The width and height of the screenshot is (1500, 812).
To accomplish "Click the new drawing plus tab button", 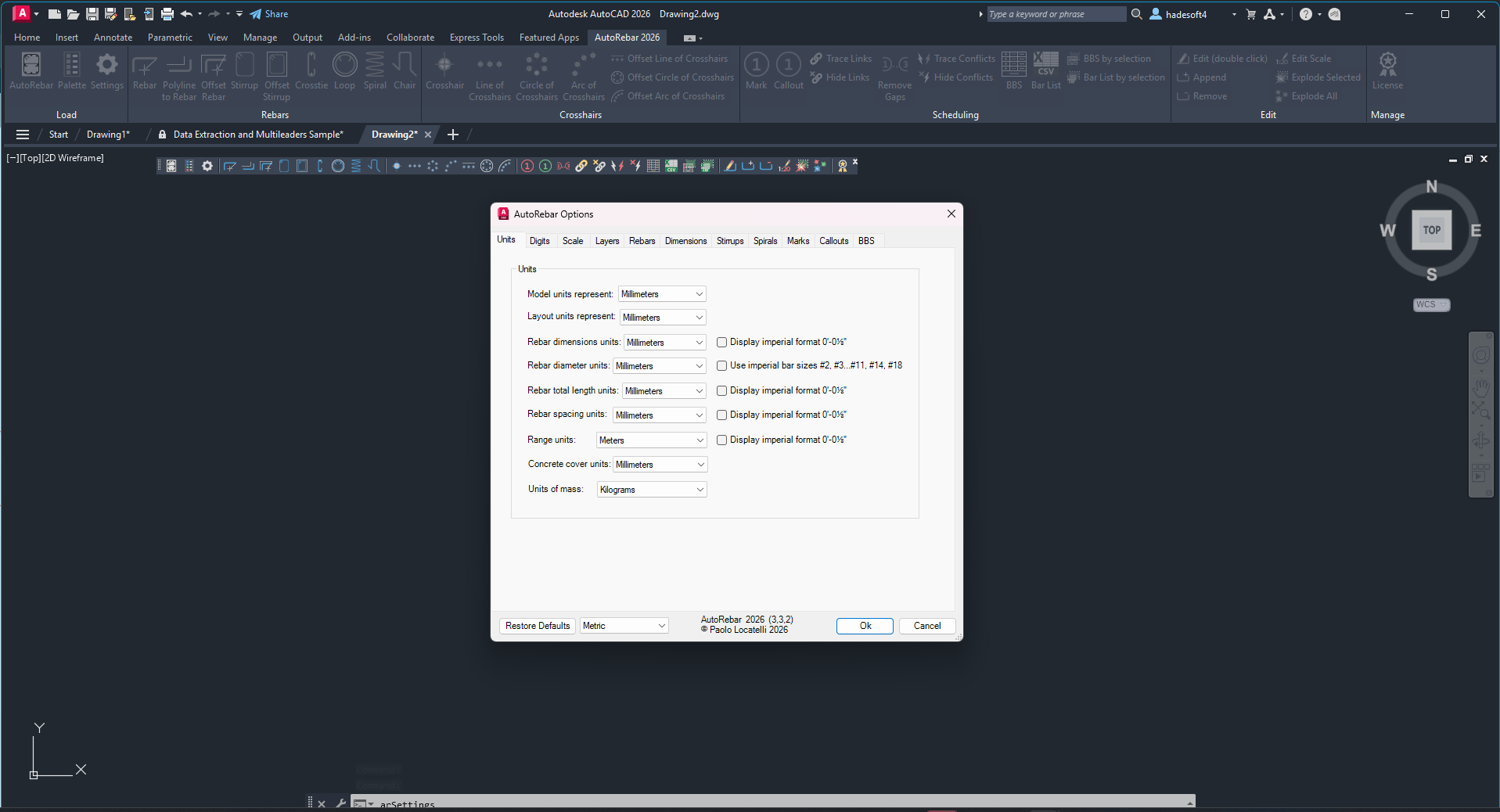I will (x=452, y=135).
